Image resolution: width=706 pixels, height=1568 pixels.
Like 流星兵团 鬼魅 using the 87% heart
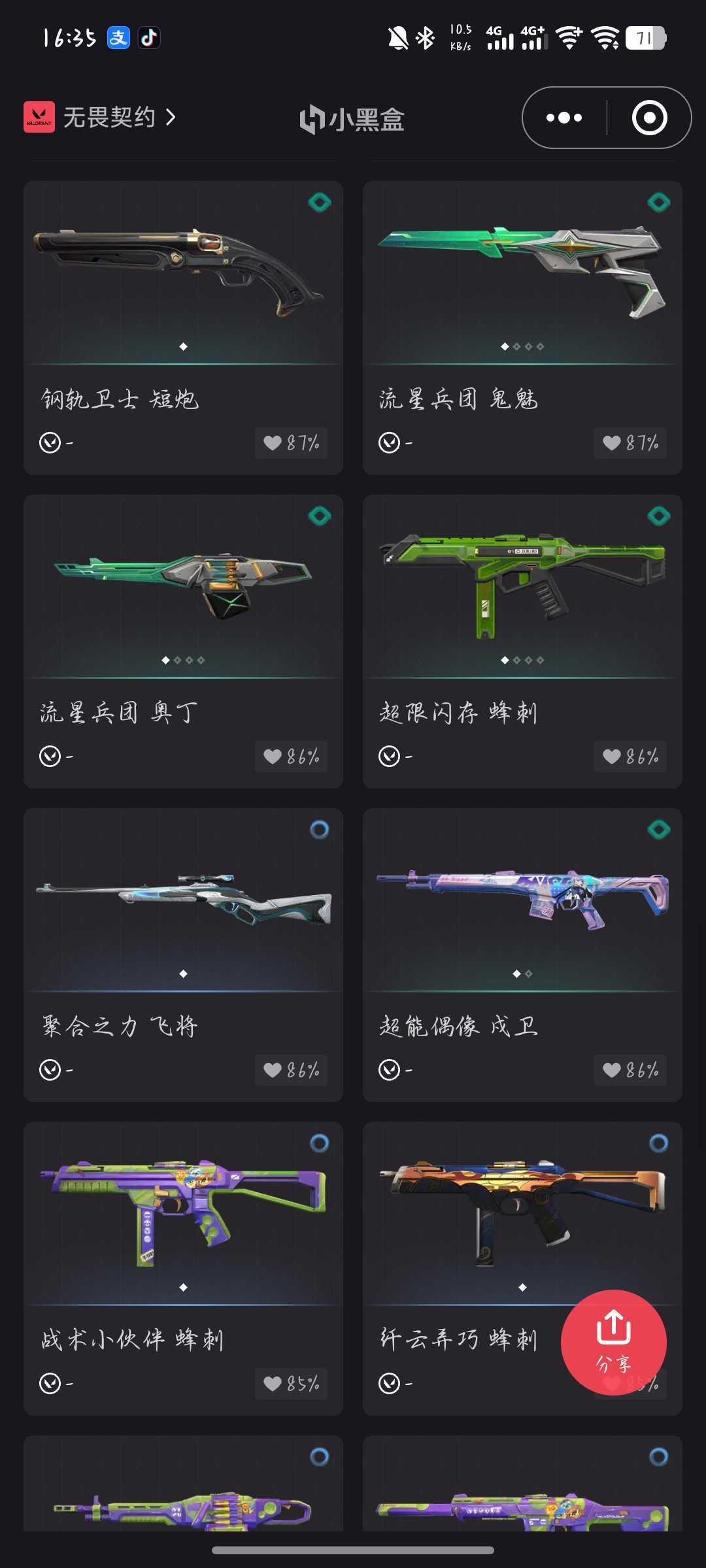pos(630,443)
